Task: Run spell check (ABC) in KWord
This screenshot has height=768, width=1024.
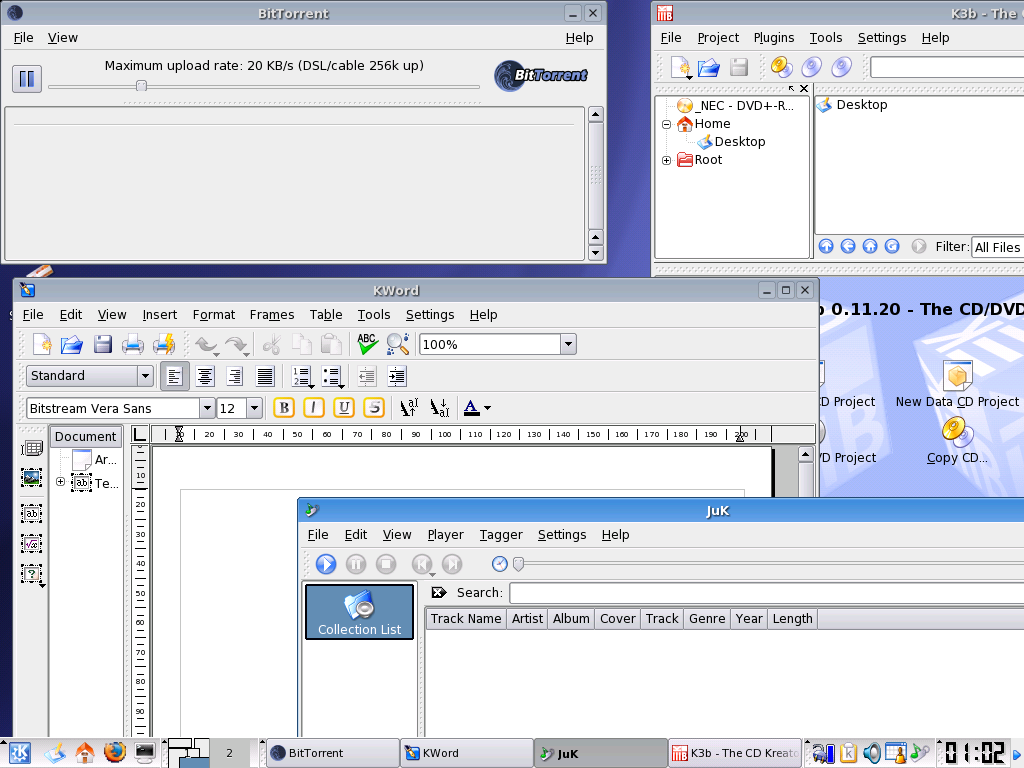Action: [367, 344]
